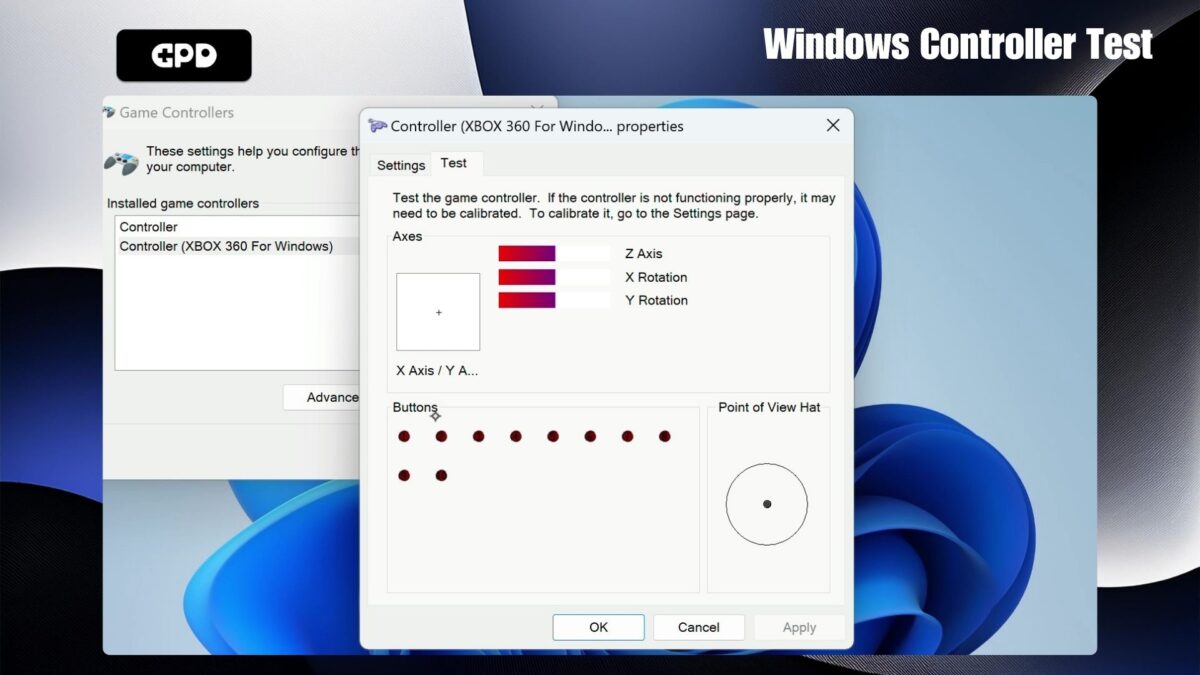The width and height of the screenshot is (1200, 675).
Task: Click the Y Rotation progress bar
Action: click(x=553, y=300)
